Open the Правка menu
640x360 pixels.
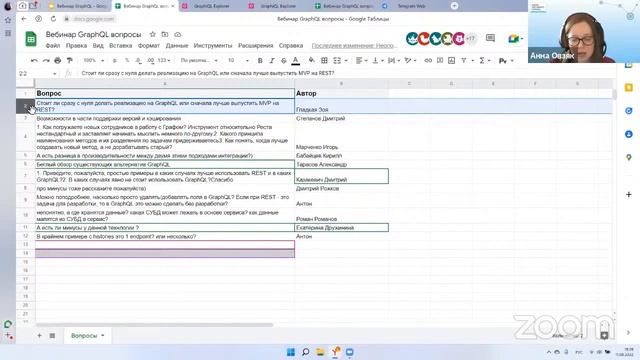click(x=76, y=46)
